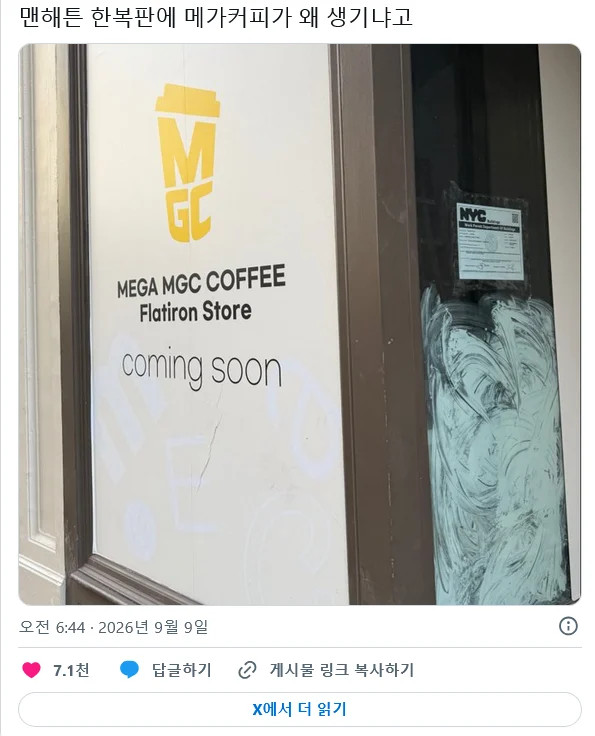Open the photo at the yellow MGC cup logo
Viewport: 595px width, 736px height.
pyautogui.click(x=188, y=163)
